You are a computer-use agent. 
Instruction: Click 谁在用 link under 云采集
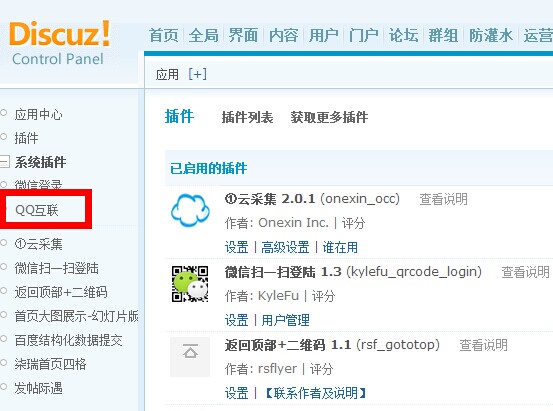coord(340,247)
